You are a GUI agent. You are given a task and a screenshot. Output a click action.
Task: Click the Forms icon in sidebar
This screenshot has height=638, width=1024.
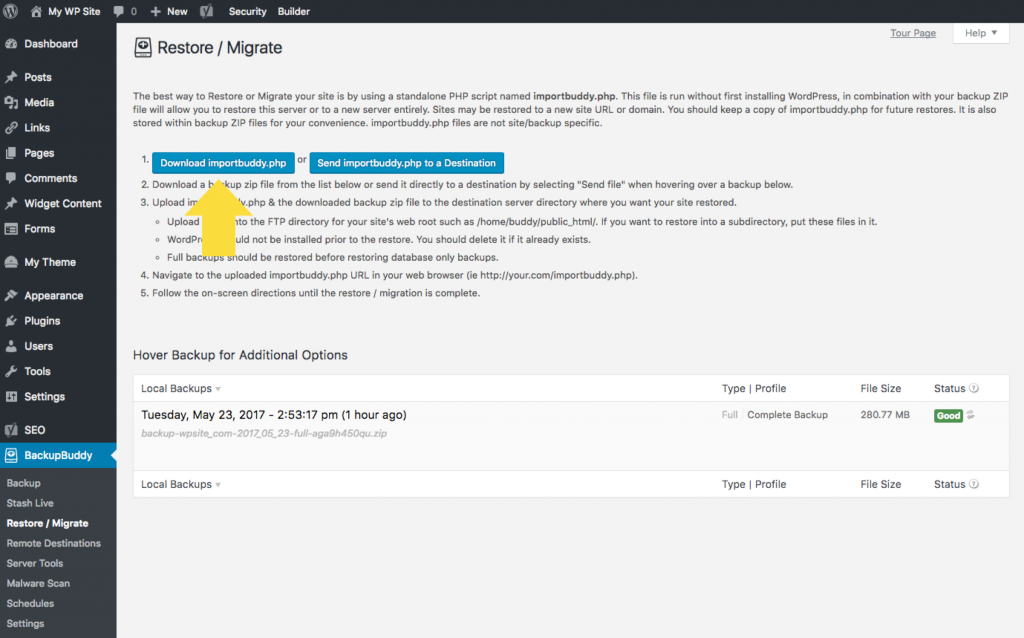(11, 229)
